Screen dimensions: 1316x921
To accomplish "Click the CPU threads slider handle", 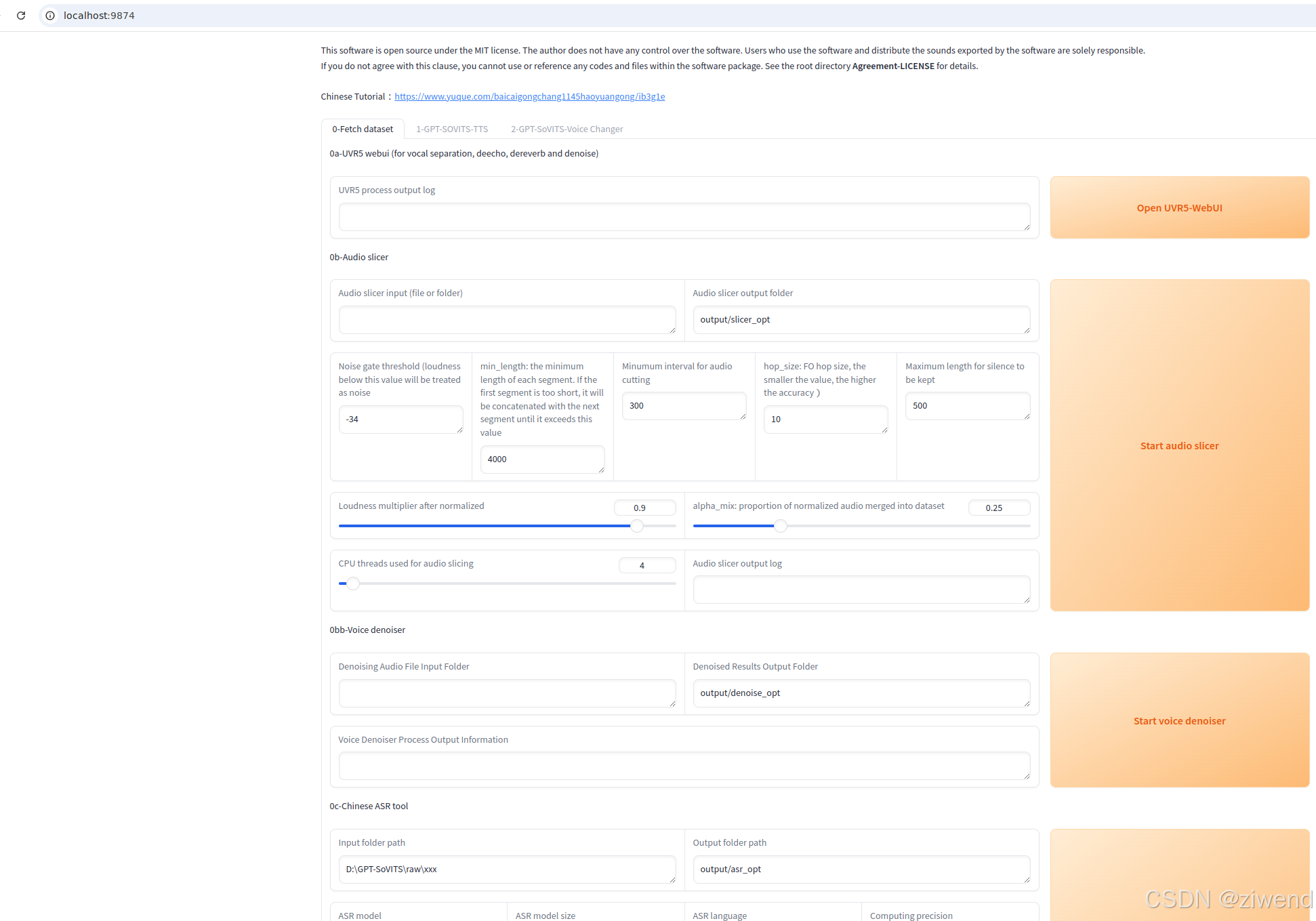I will [x=353, y=584].
